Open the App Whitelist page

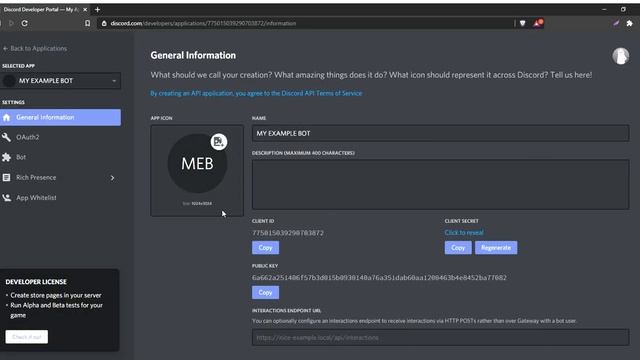pyautogui.click(x=36, y=198)
